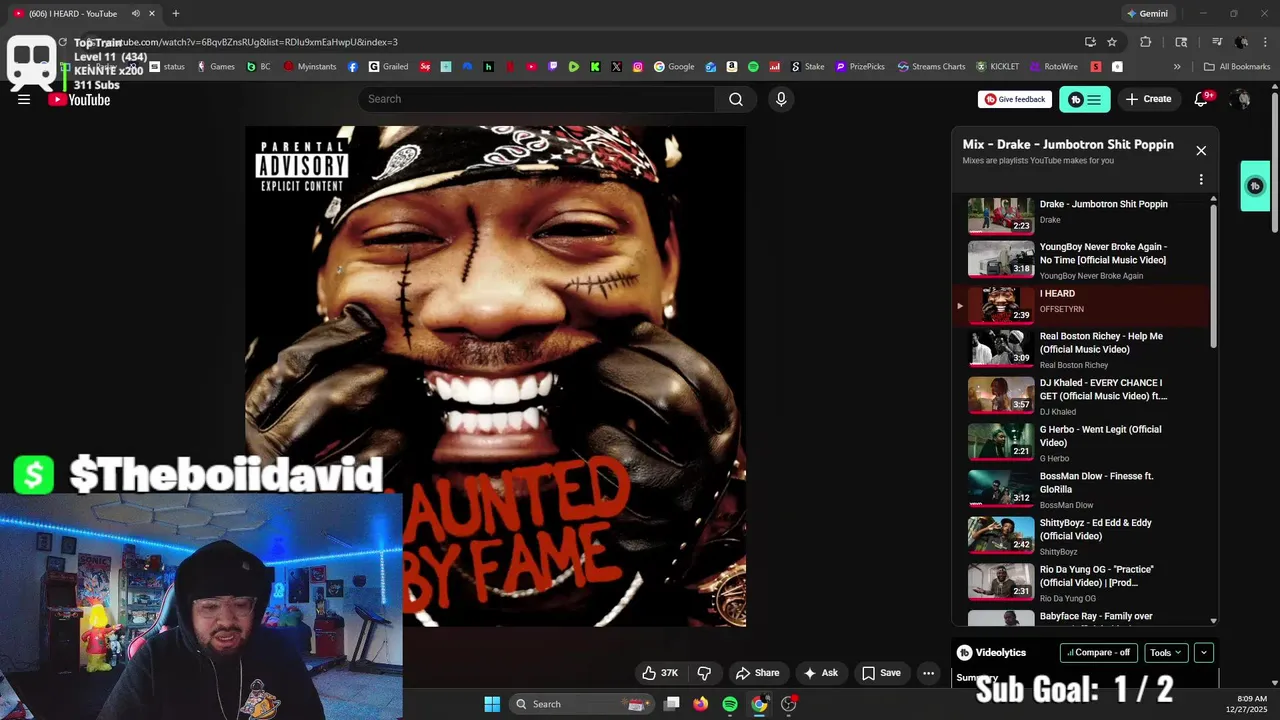Play Real Boston Richey - Help Me

[x=1001, y=348]
